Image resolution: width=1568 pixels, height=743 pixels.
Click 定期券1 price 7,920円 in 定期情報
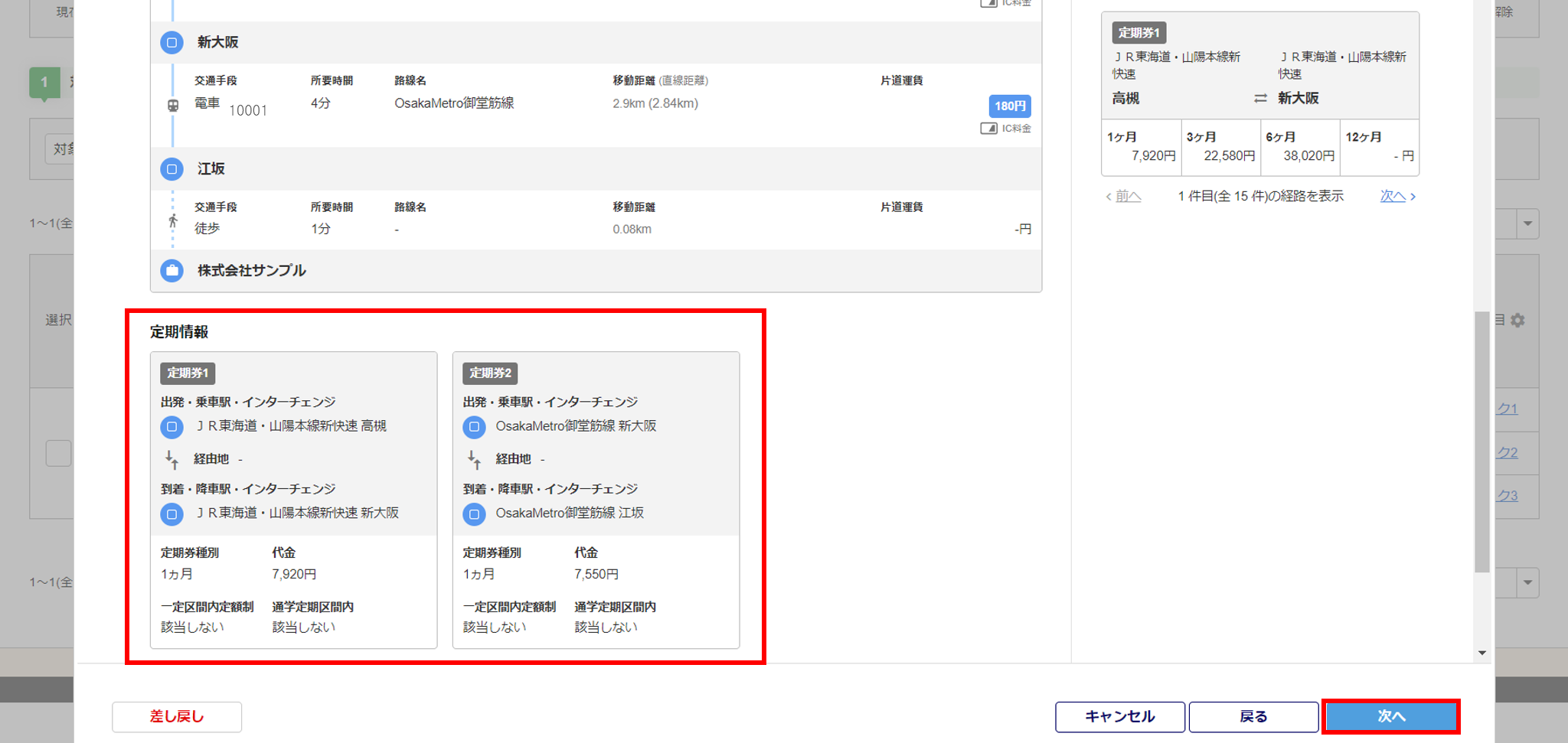(x=294, y=574)
